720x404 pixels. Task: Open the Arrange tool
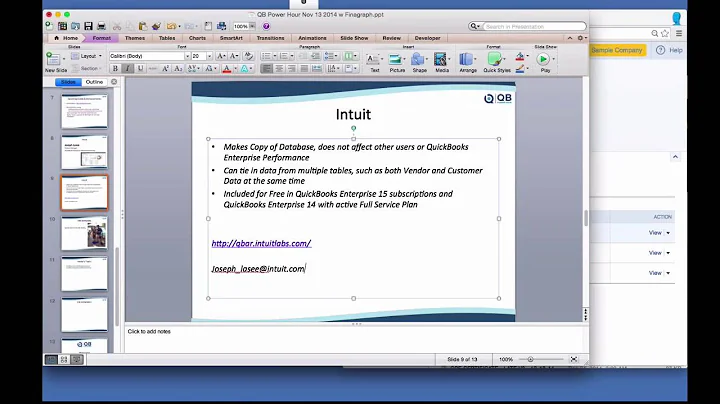tap(466, 59)
